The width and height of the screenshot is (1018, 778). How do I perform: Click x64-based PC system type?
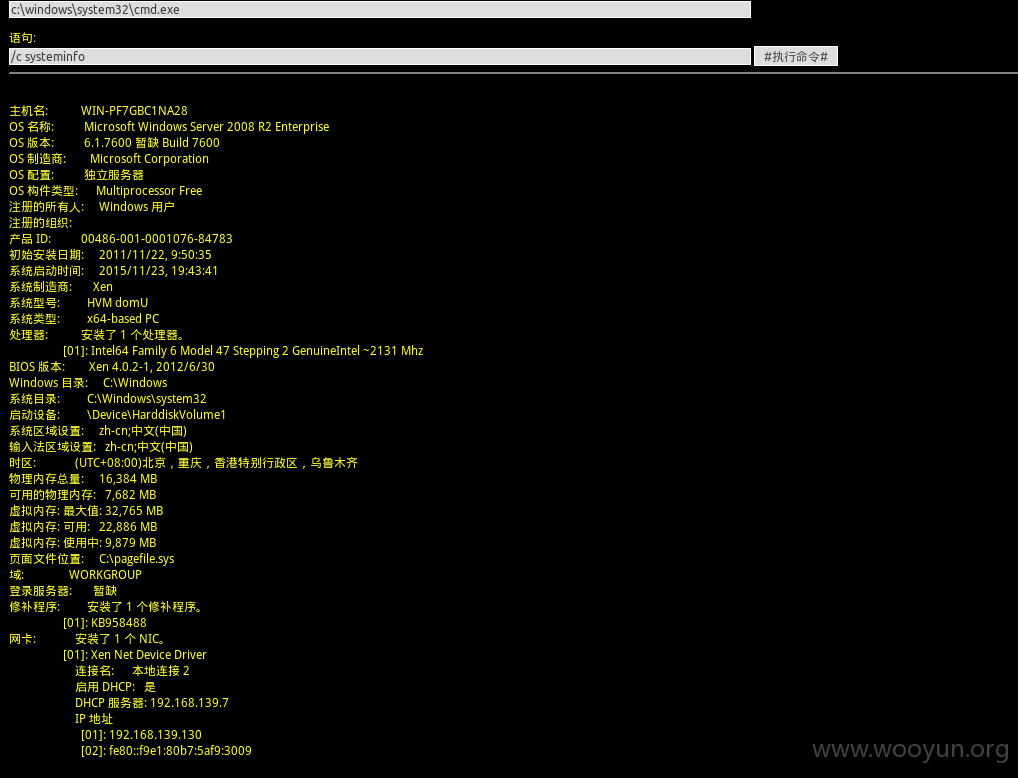click(123, 319)
